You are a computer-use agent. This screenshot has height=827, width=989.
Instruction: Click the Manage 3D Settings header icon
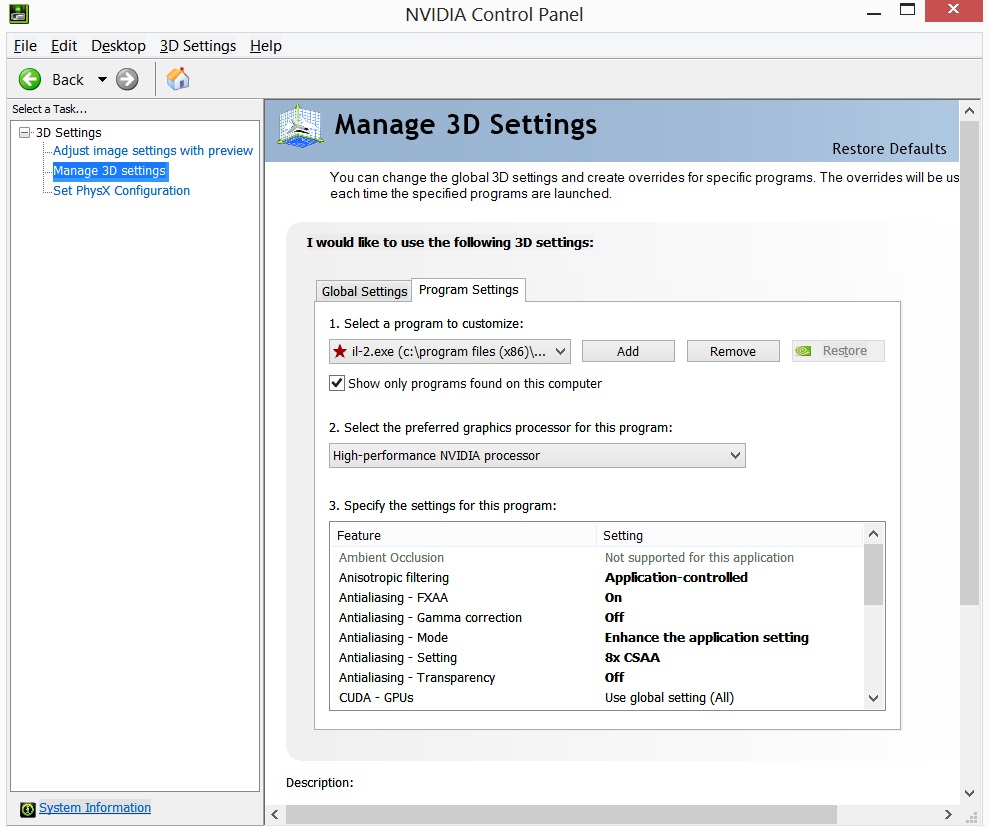301,126
